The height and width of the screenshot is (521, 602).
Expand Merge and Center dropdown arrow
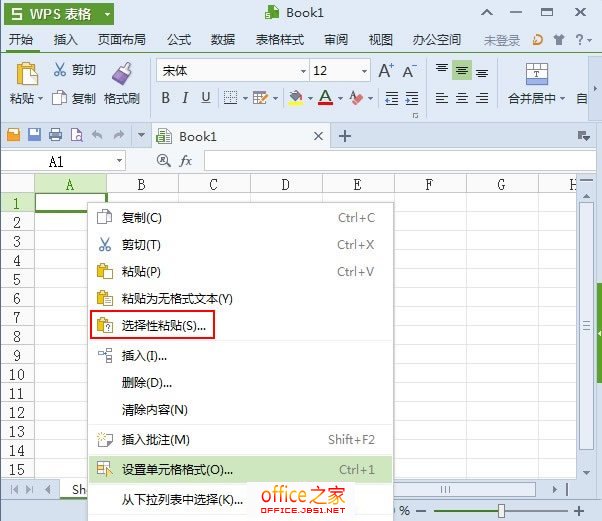click(x=562, y=99)
